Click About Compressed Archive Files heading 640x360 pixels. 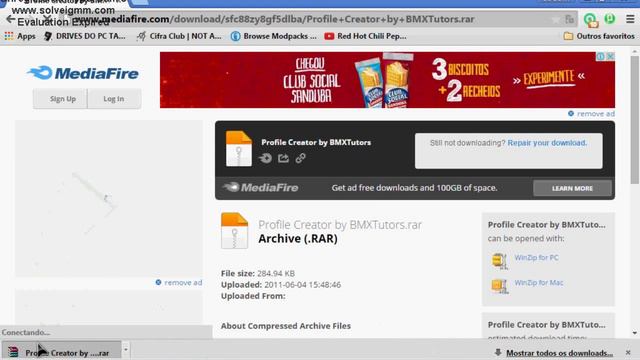coord(286,326)
